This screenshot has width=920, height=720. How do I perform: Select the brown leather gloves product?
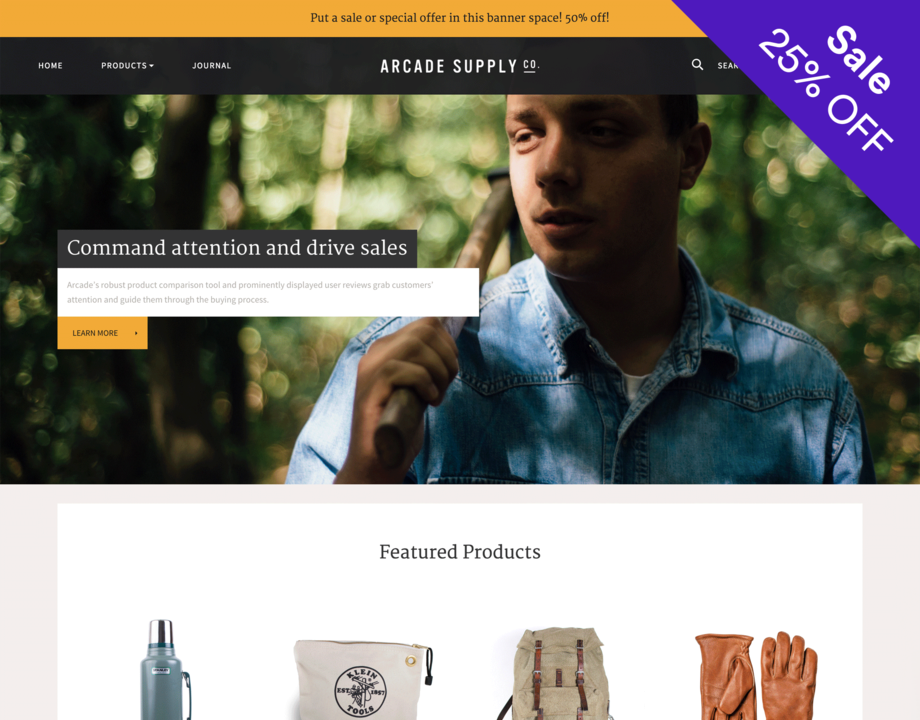click(x=756, y=676)
